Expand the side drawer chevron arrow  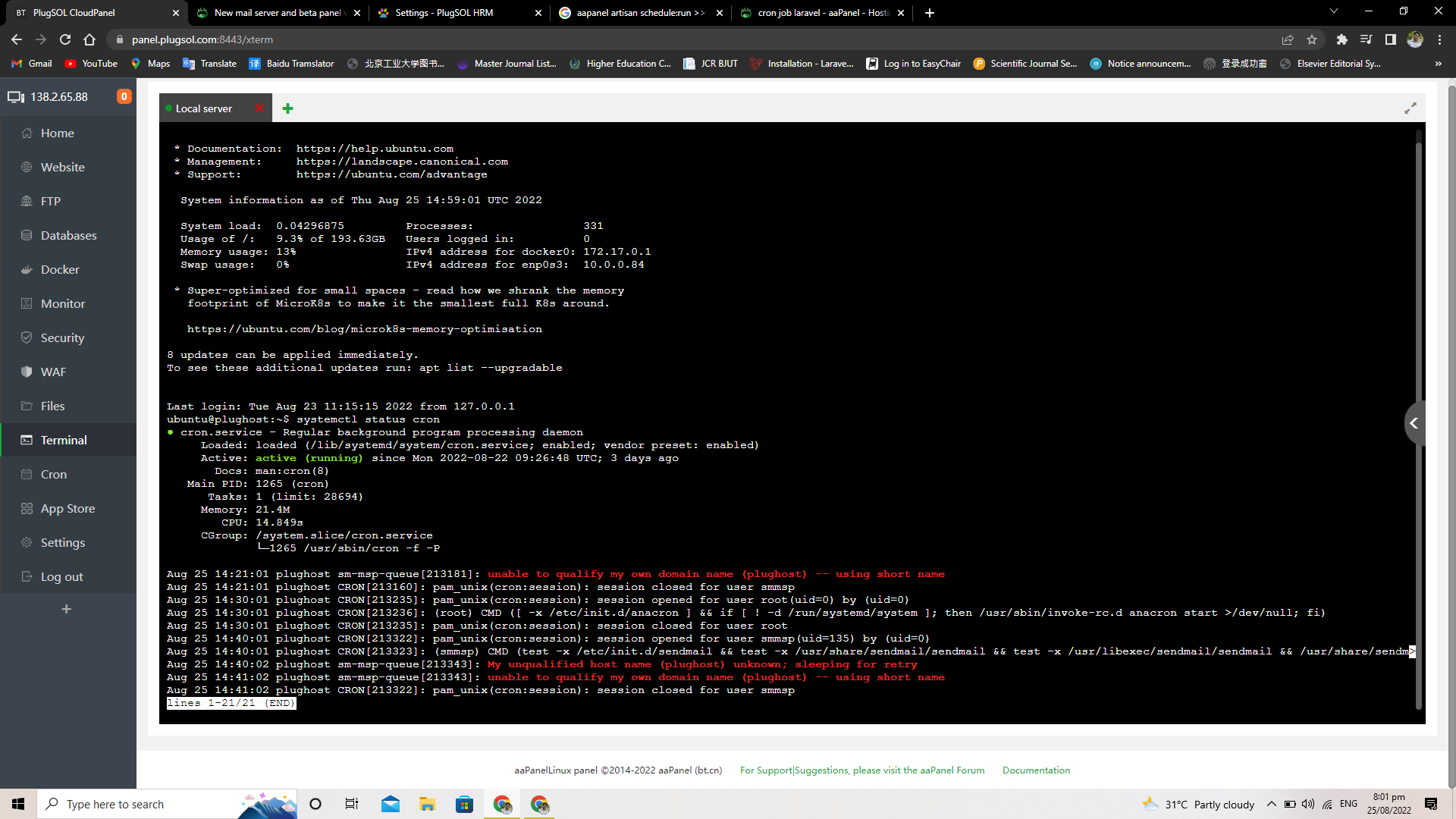(x=1414, y=423)
